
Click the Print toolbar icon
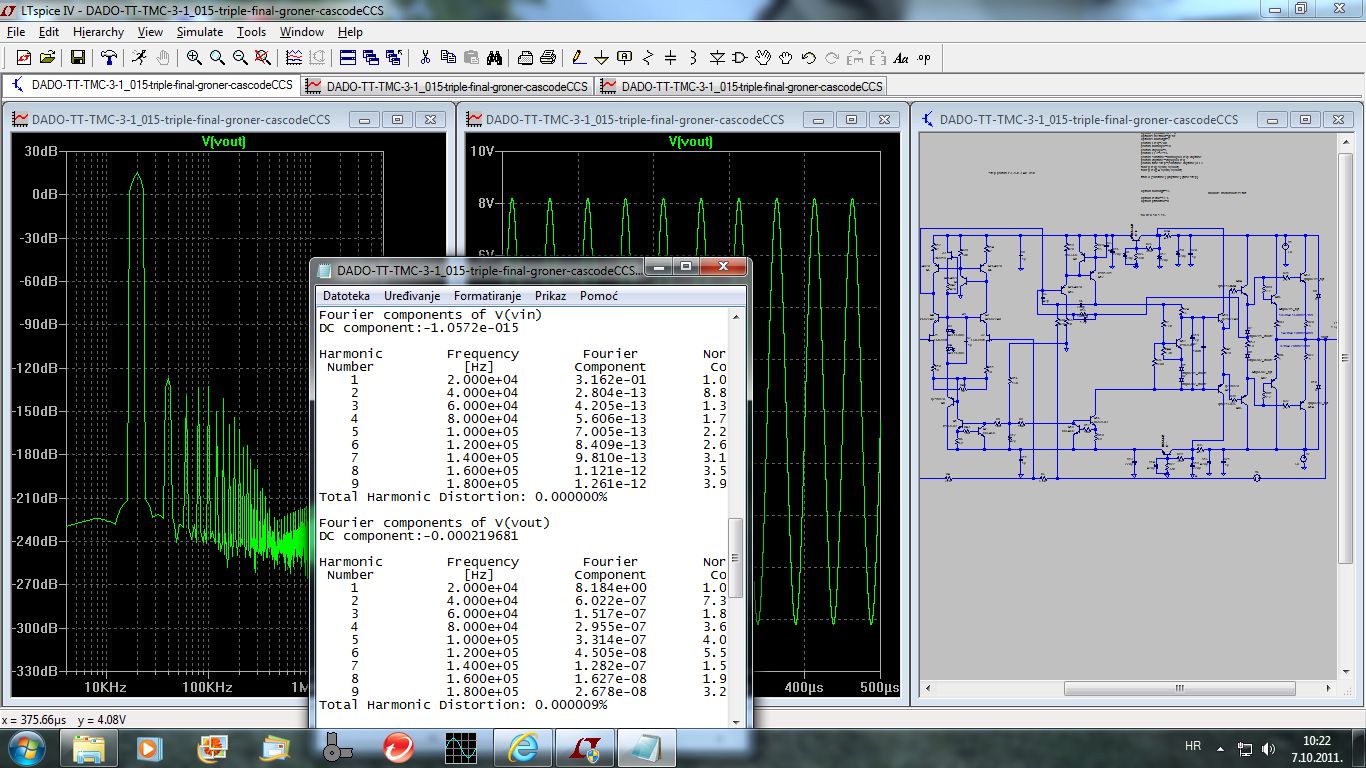(x=548, y=58)
